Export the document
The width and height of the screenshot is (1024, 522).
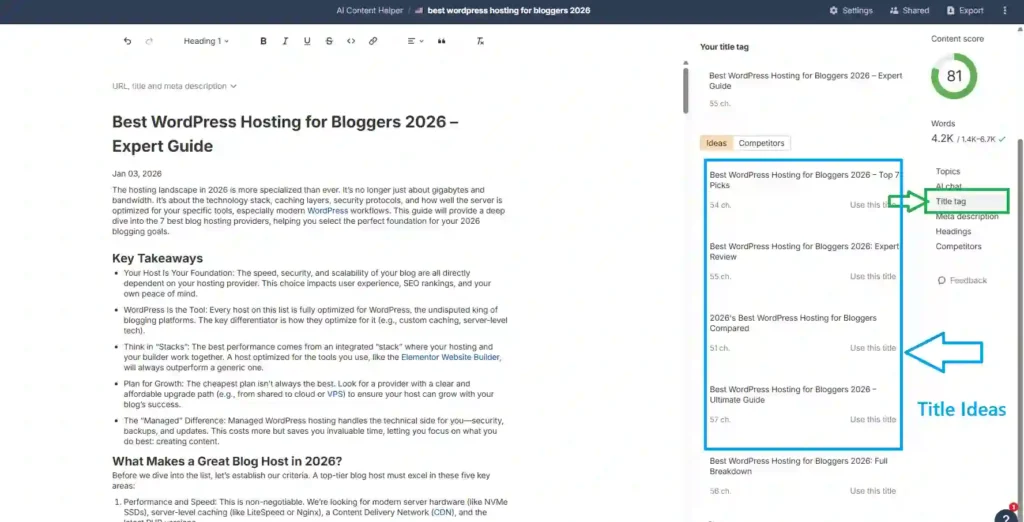[965, 10]
